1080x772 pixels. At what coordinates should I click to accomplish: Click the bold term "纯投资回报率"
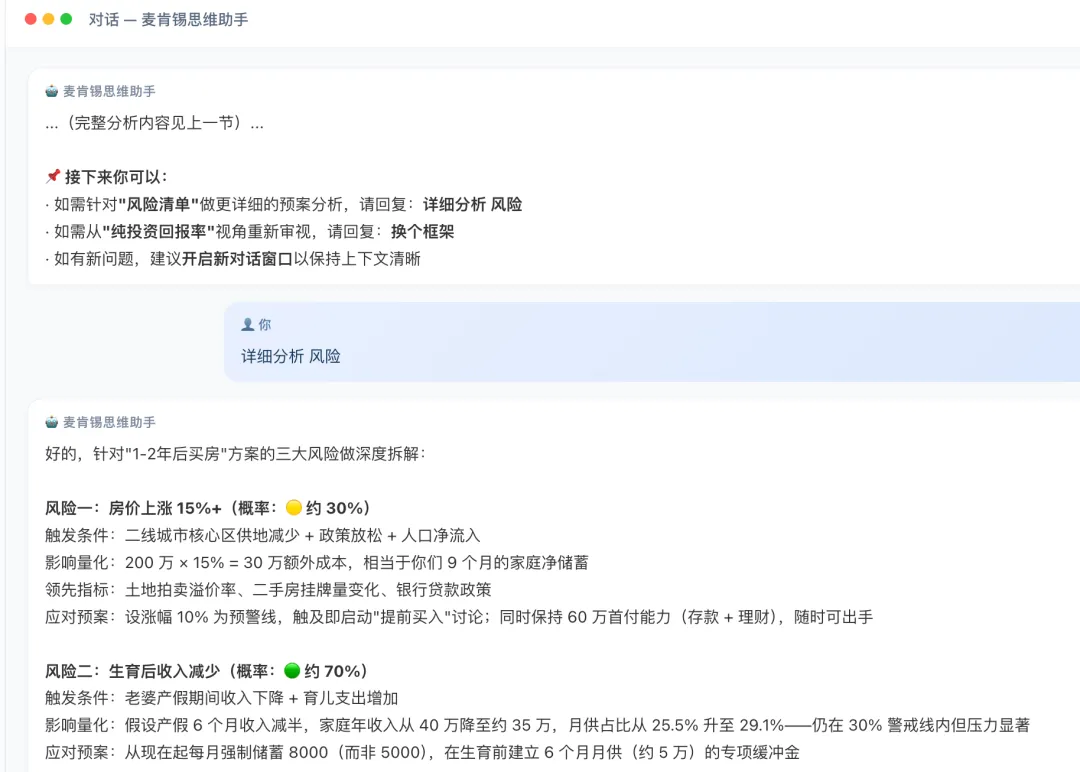pyautogui.click(x=158, y=231)
